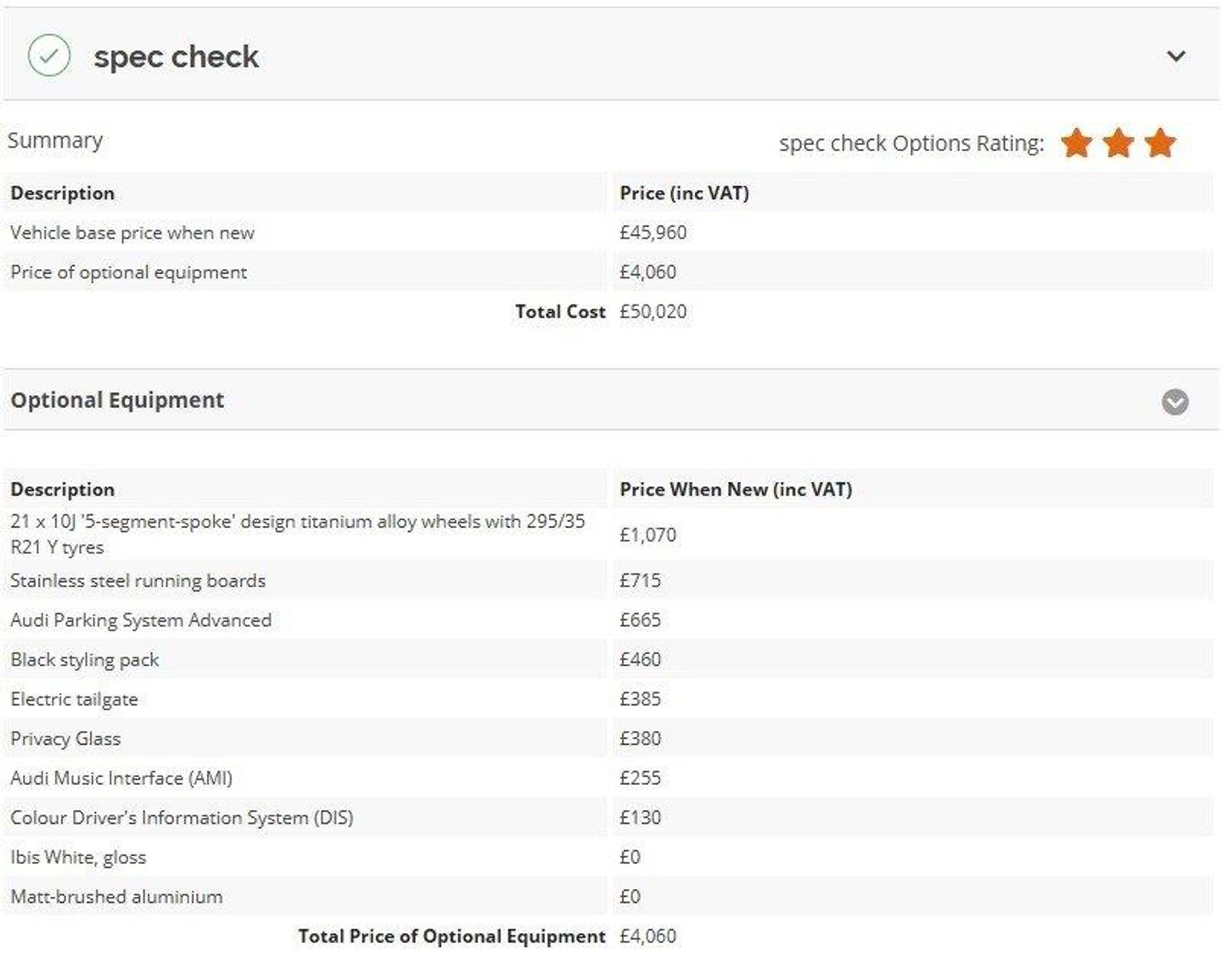This screenshot has height=980, width=1222.
Task: Collapse the Optional Equipment section arrow
Action: coord(1174,401)
